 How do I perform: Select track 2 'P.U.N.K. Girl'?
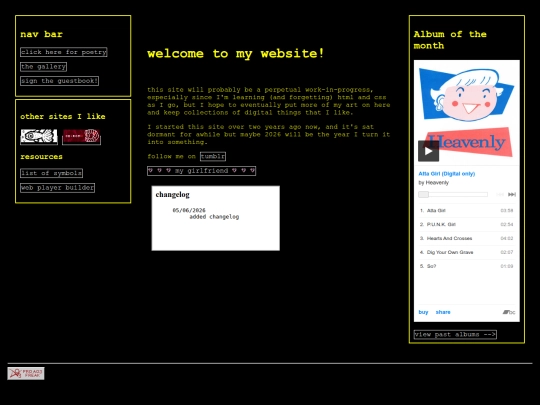467,224
